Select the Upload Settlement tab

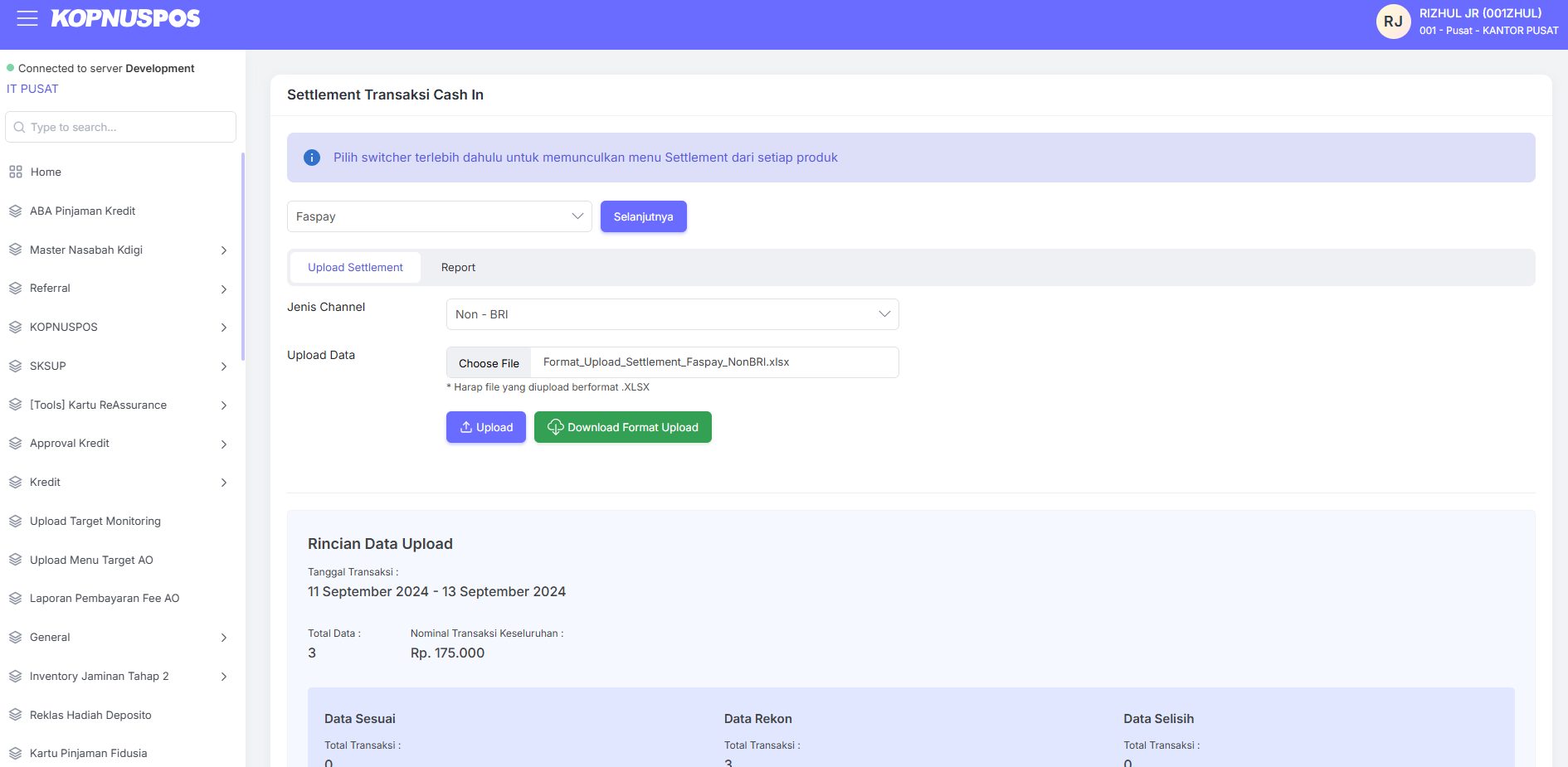pyautogui.click(x=354, y=267)
